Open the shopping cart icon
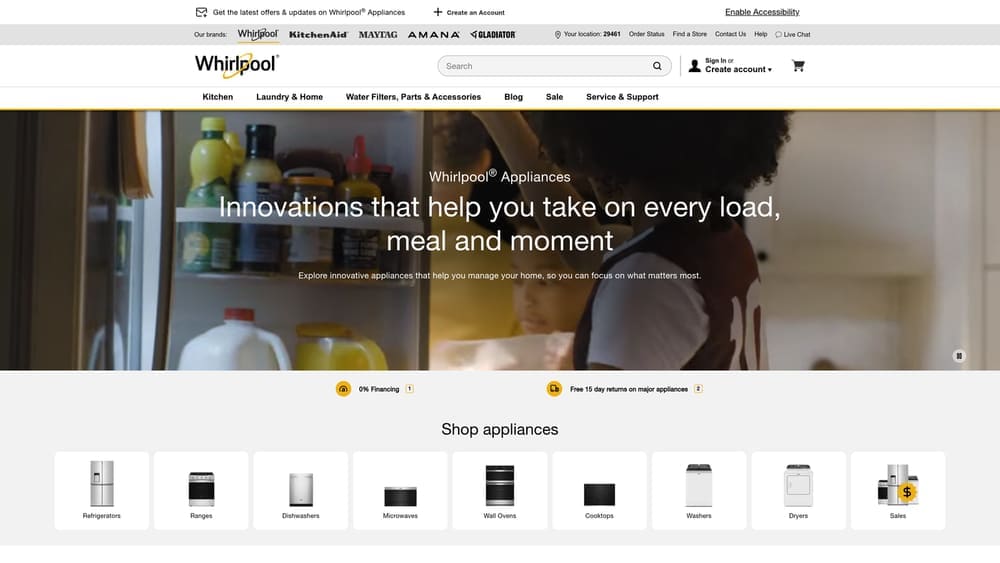Screen dimensions: 1000x563 [x=797, y=66]
